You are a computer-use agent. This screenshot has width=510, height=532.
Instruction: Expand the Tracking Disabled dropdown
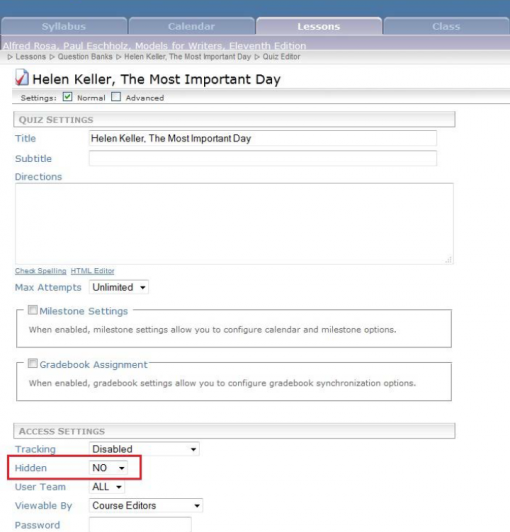click(144, 449)
